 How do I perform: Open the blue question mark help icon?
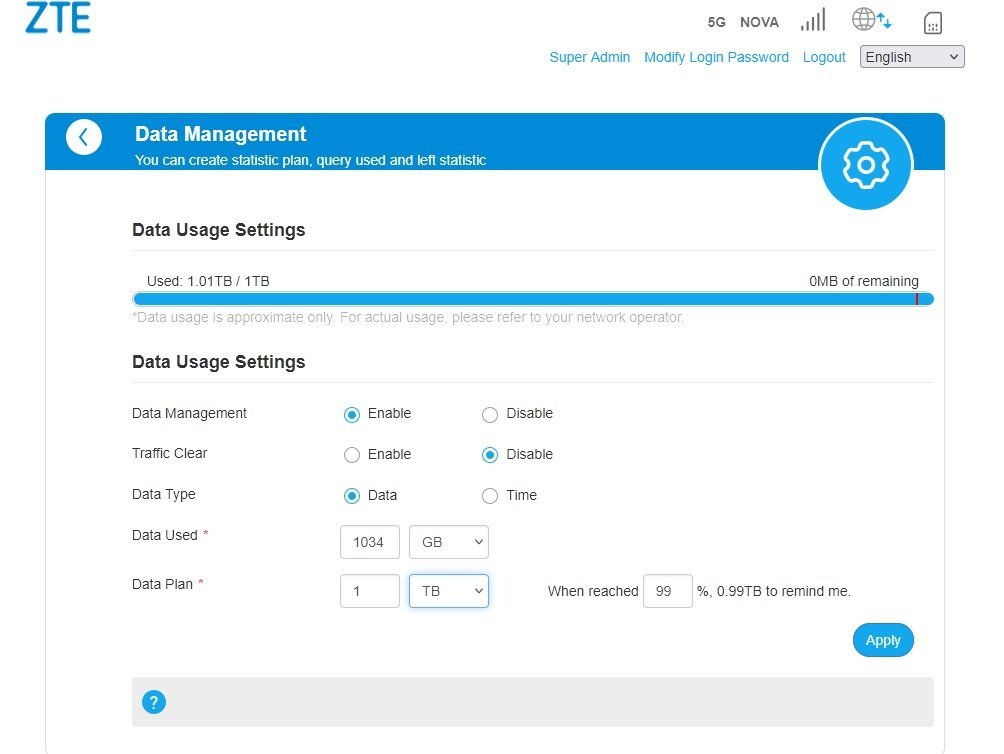(x=153, y=702)
